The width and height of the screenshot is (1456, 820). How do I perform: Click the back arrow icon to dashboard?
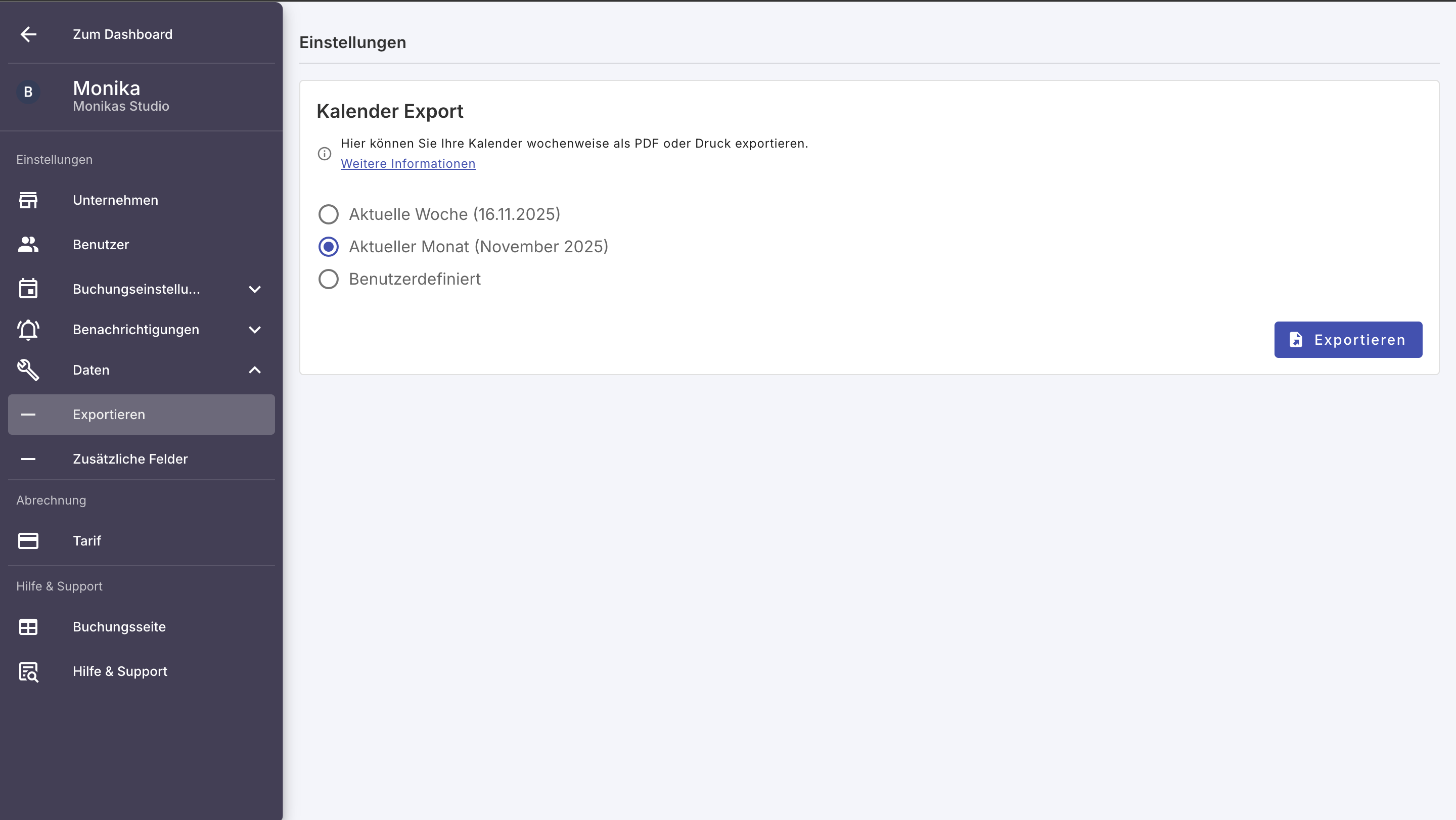28,34
